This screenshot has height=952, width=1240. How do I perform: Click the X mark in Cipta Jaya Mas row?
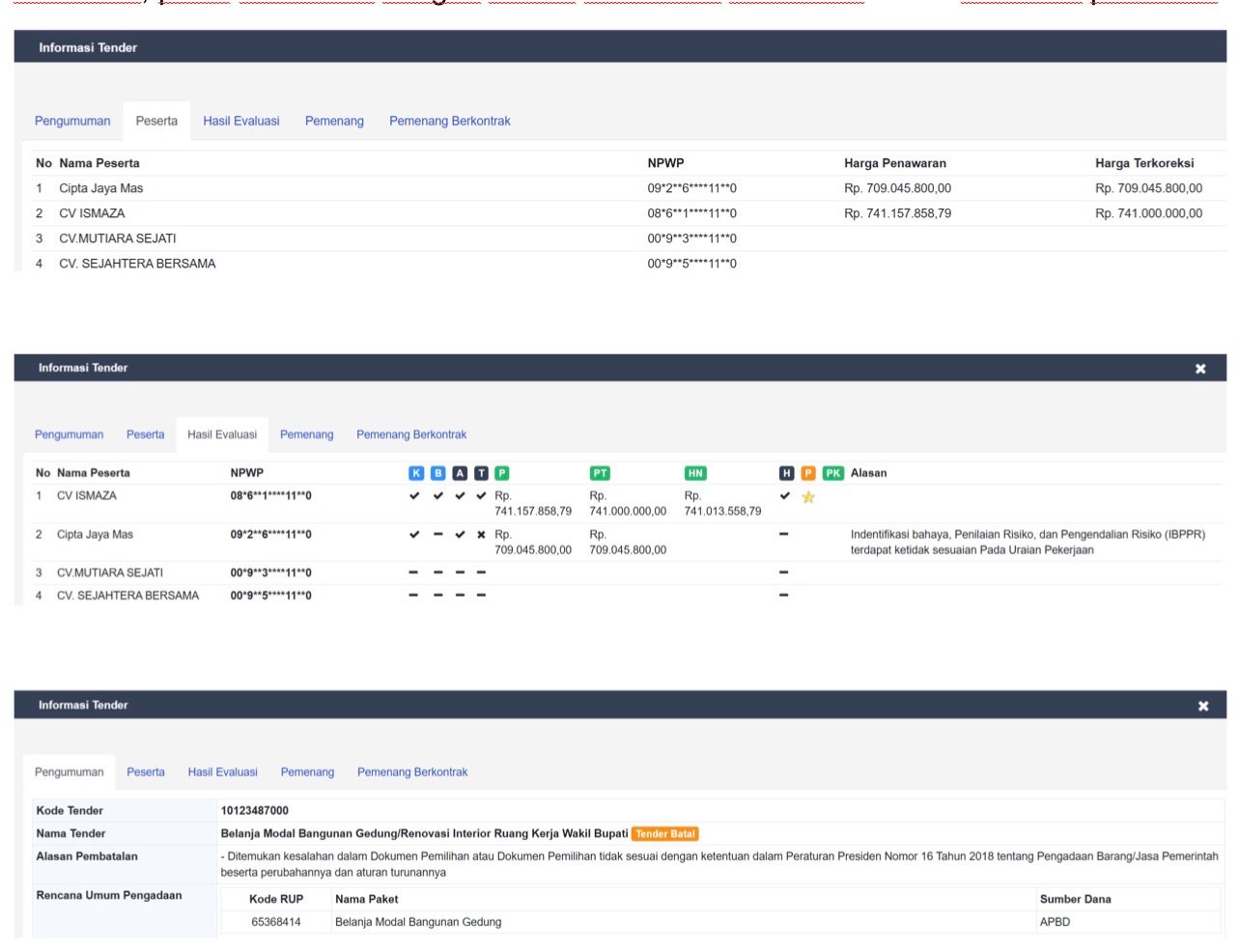coord(481,534)
